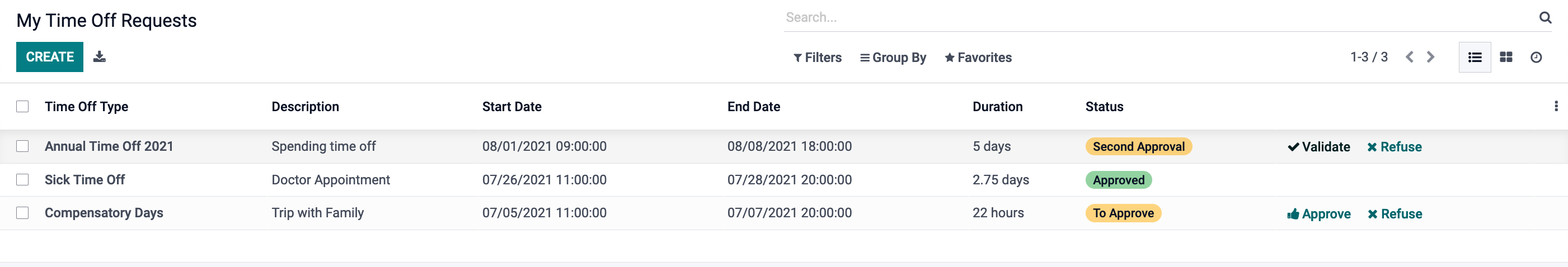Open the Favorites dropdown

click(978, 58)
